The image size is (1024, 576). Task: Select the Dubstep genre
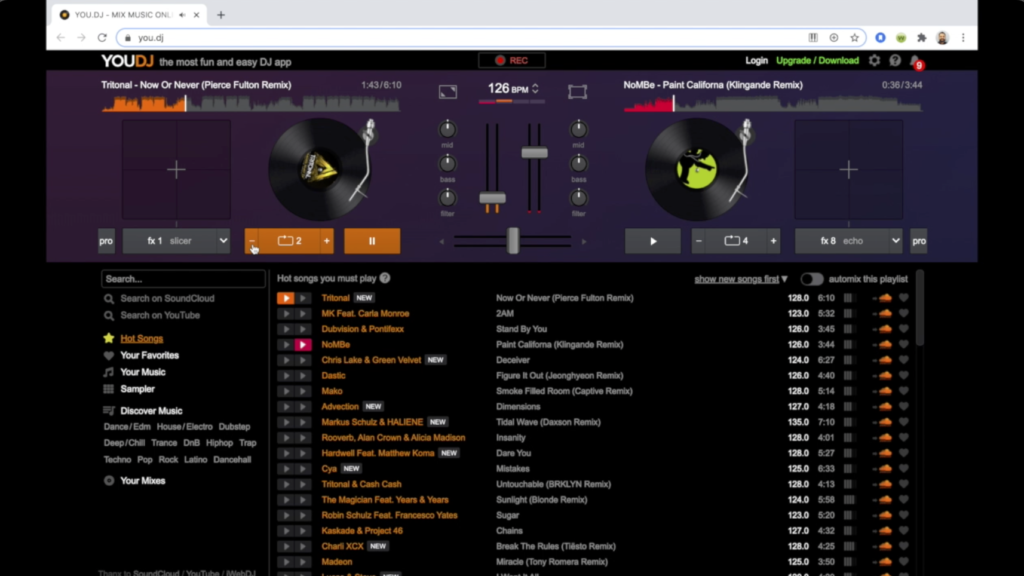tap(234, 426)
